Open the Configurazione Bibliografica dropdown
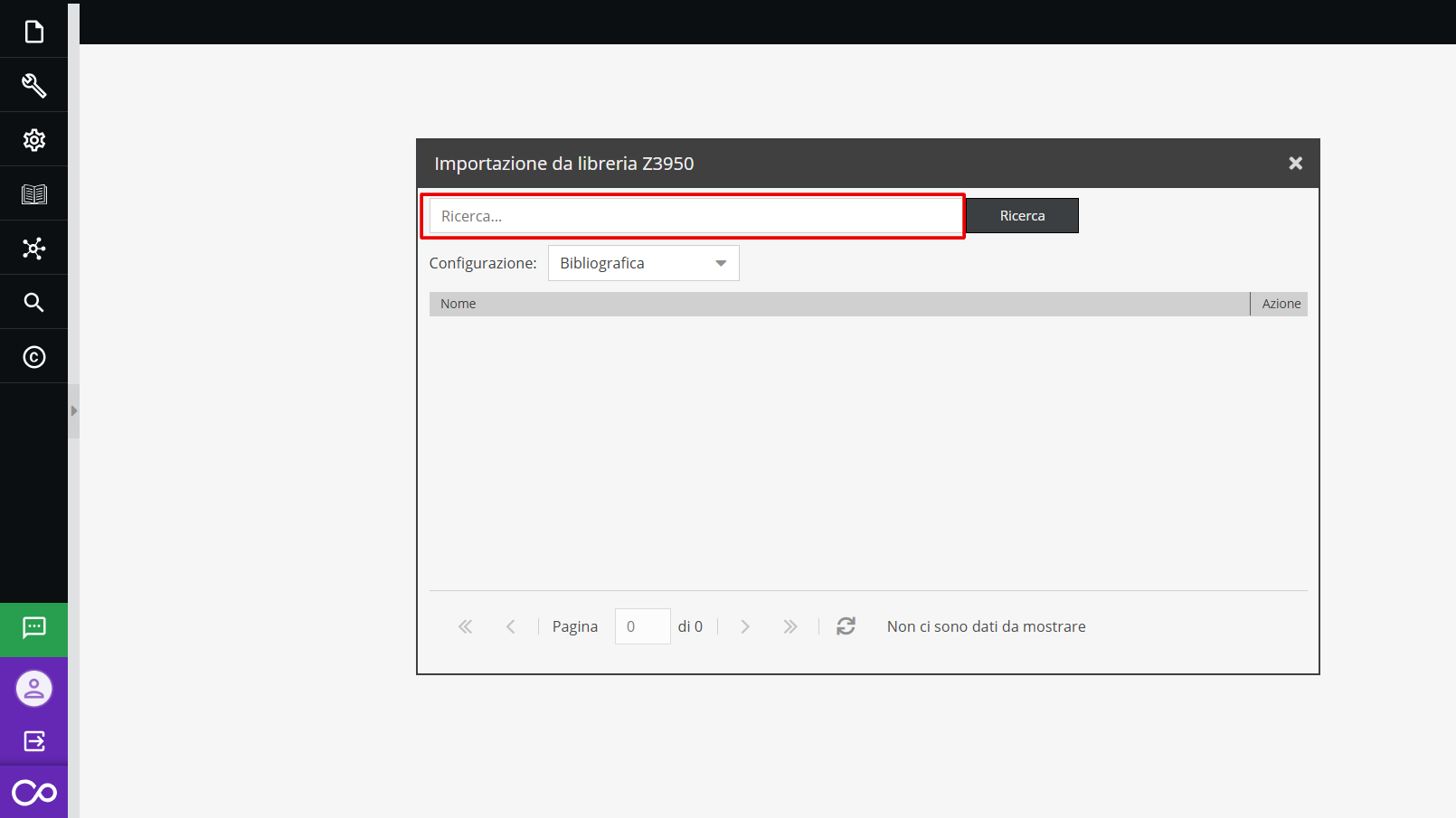This screenshot has height=818, width=1456. [x=643, y=263]
